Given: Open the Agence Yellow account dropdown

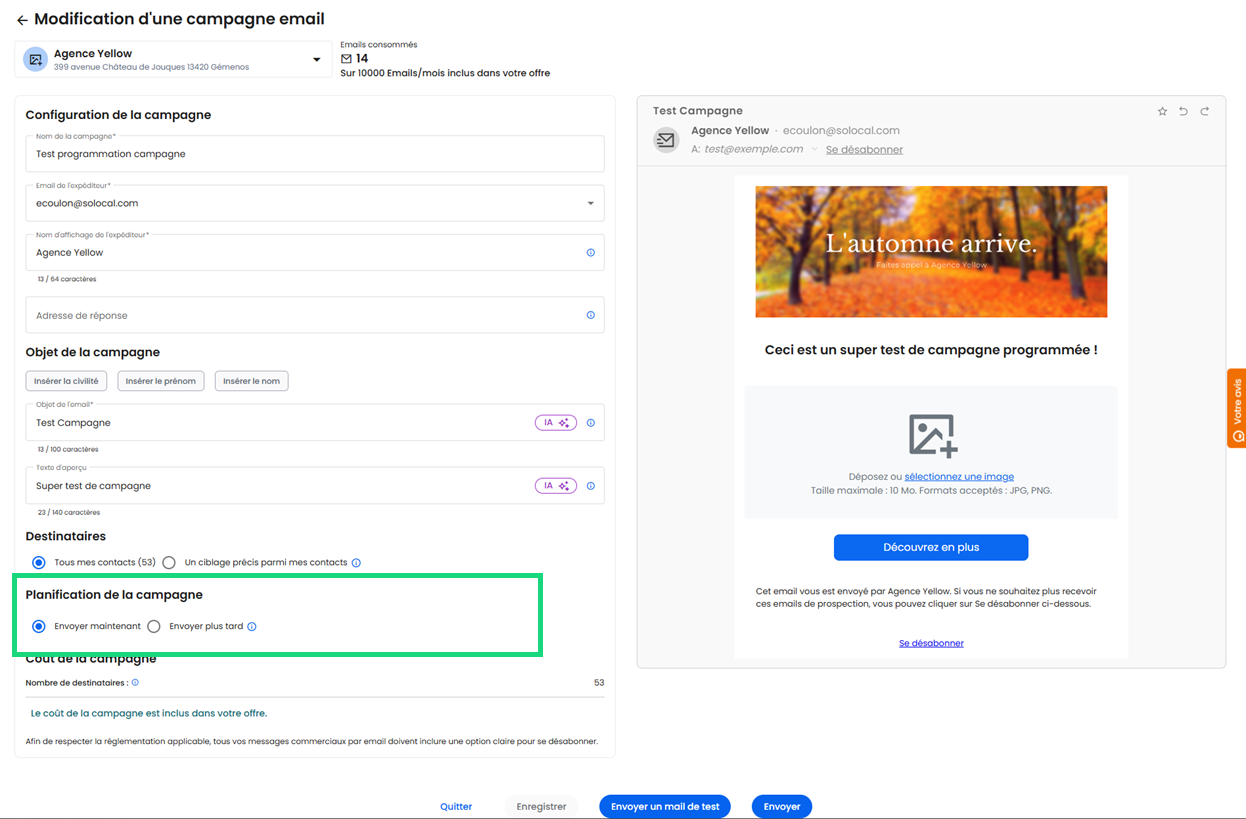Looking at the screenshot, I should [x=316, y=60].
